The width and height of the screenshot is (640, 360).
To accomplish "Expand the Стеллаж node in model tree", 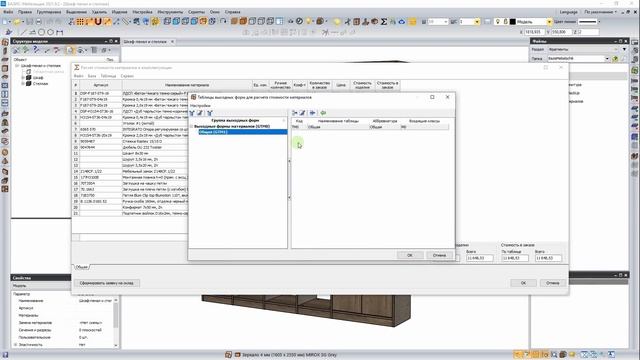I will tap(23, 84).
